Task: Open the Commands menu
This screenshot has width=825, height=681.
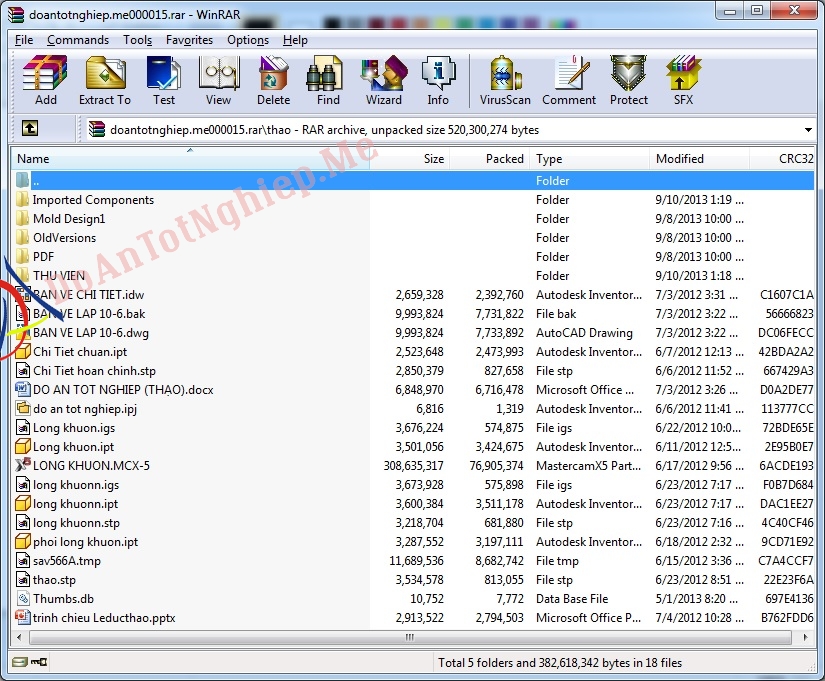Action: [78, 40]
